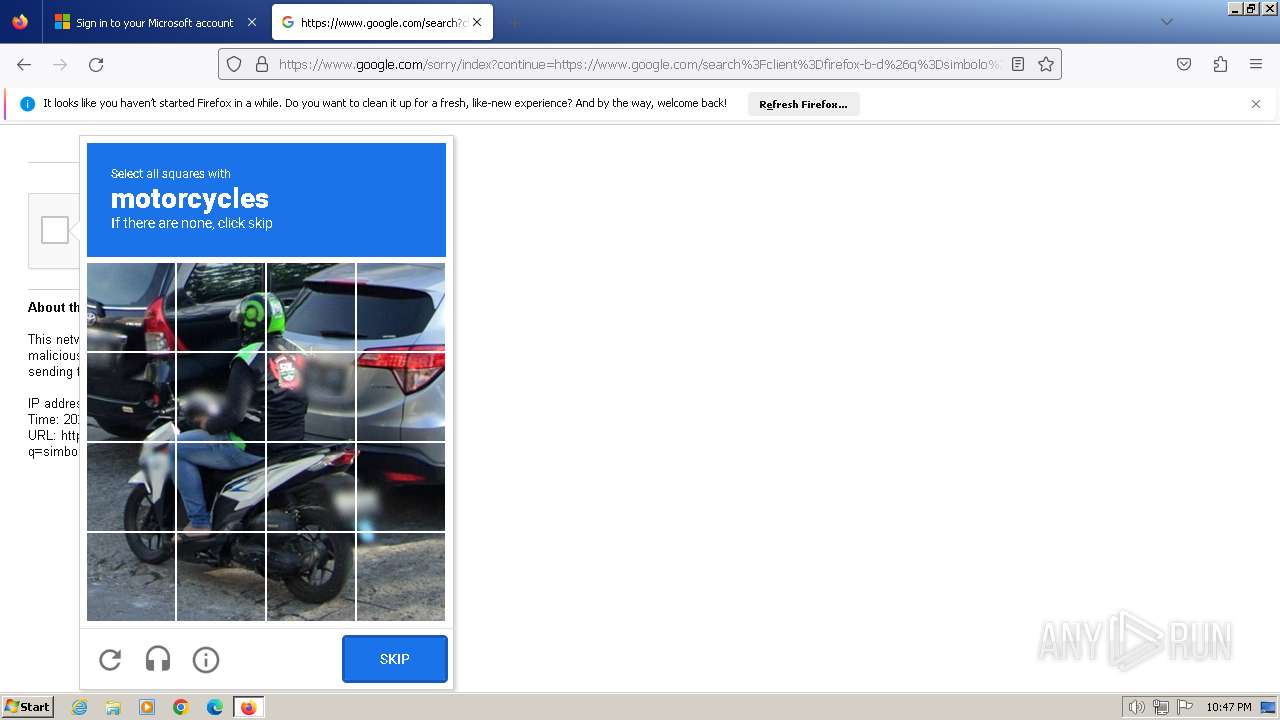Activate Firefox taskbar button
This screenshot has width=1280, height=720.
coord(248,707)
